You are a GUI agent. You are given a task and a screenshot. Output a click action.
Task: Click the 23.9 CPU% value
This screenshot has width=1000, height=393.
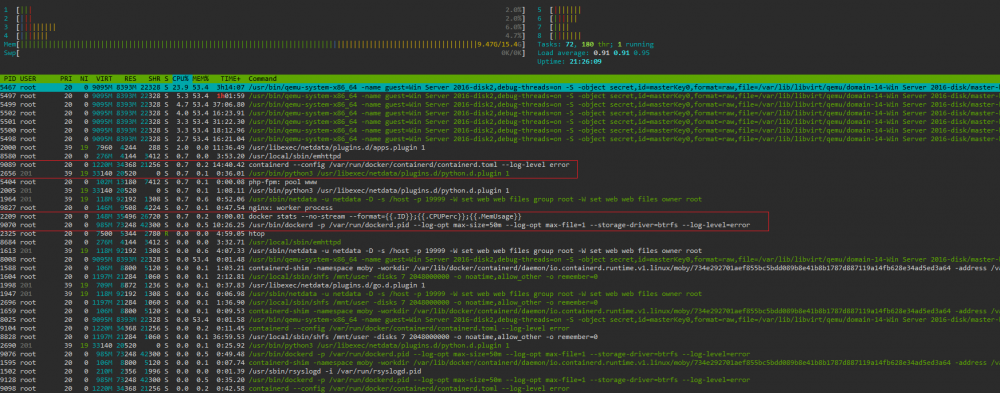(181, 86)
